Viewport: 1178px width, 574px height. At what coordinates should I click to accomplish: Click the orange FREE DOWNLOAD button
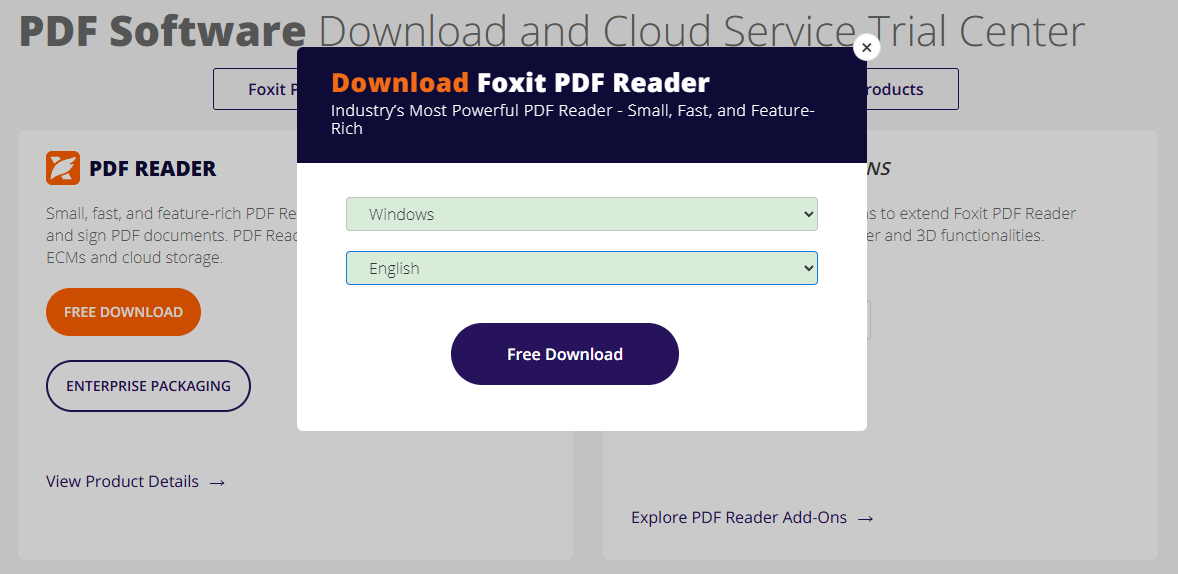tap(123, 312)
